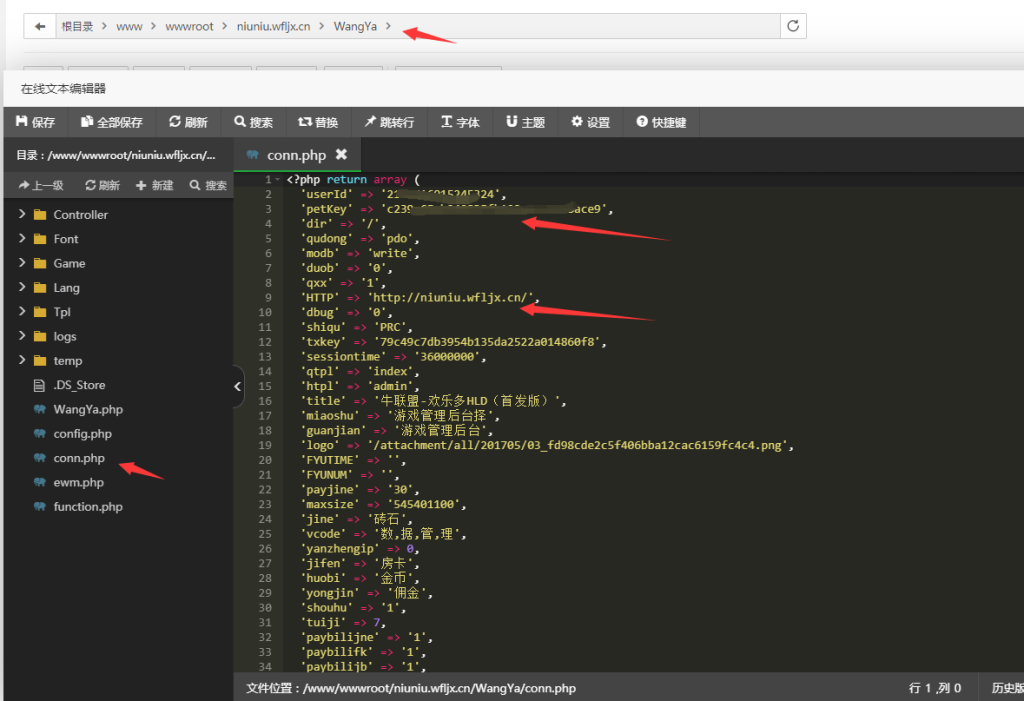The width and height of the screenshot is (1024, 701).
Task: Open config.php in the file tree
Action: click(x=82, y=434)
